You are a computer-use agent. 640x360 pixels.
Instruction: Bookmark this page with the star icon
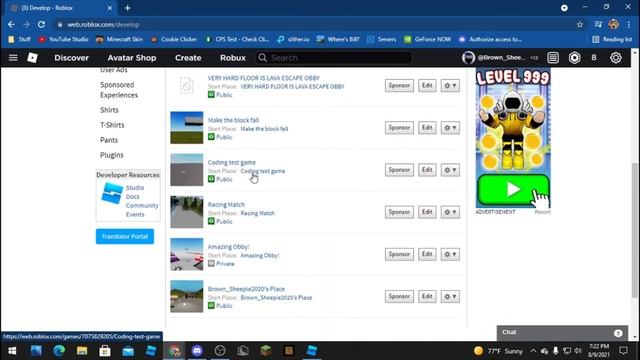580,24
